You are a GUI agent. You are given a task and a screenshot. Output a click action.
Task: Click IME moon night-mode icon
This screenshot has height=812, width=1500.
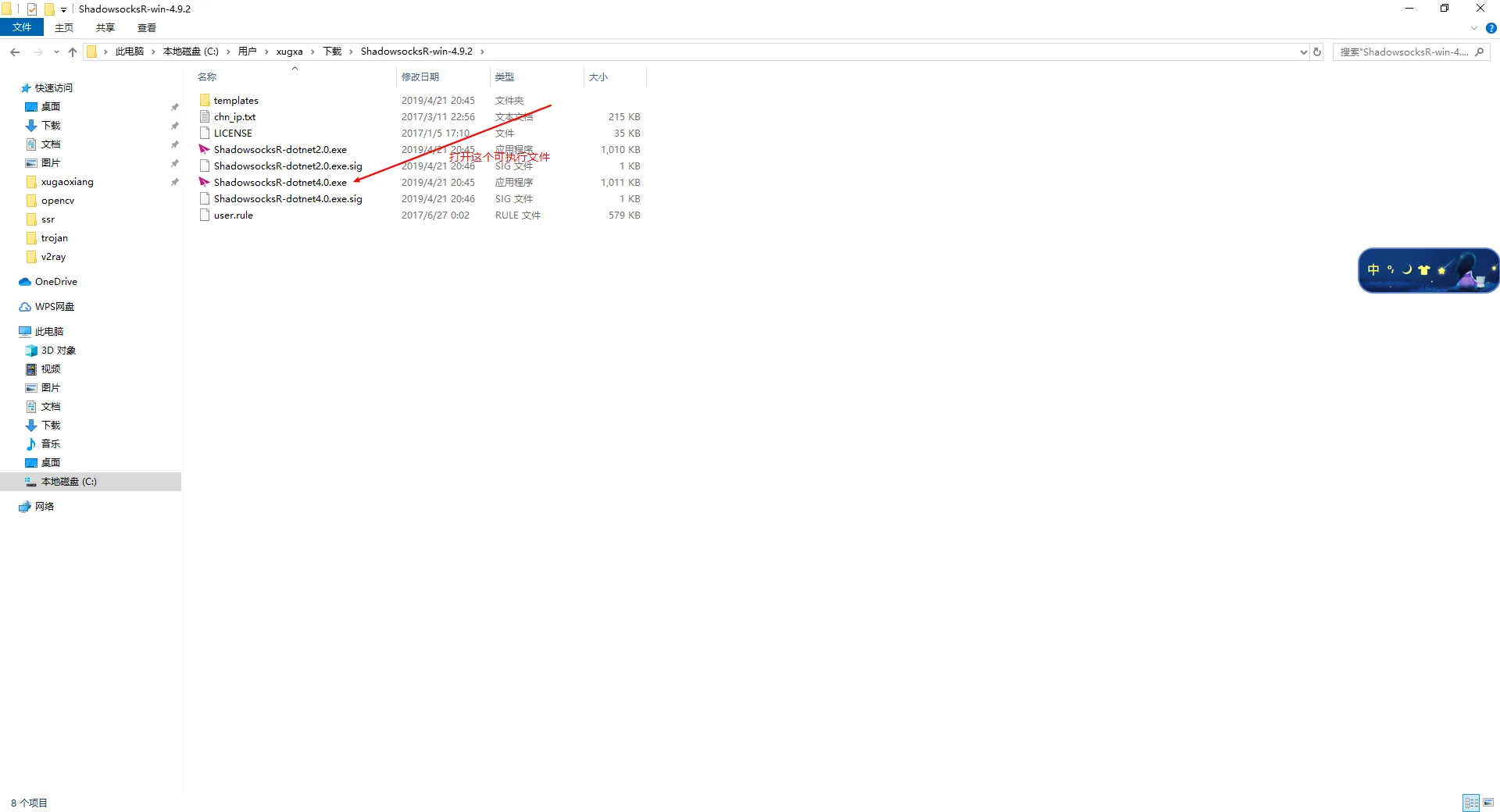click(x=1407, y=269)
